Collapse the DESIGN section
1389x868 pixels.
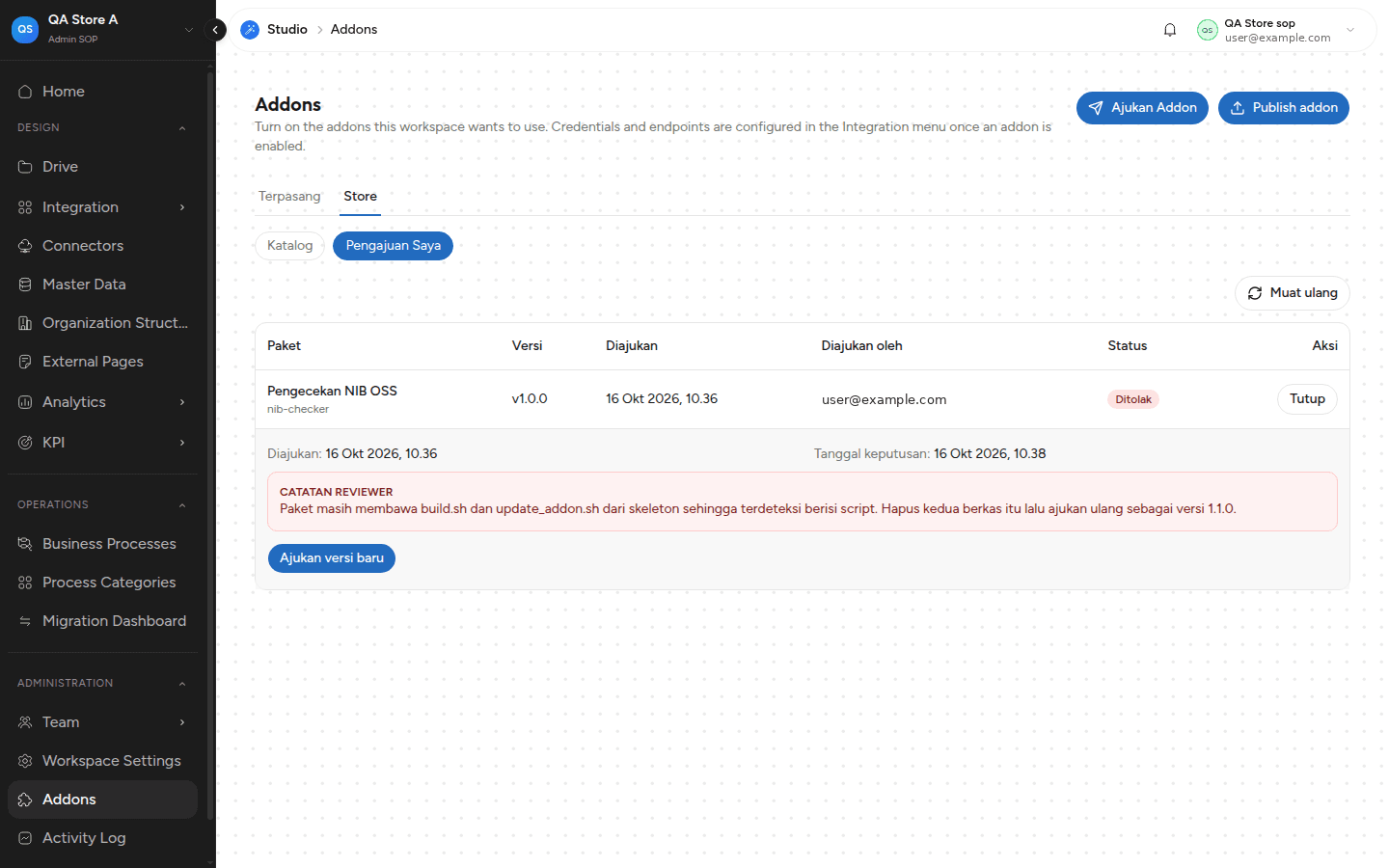point(182,128)
